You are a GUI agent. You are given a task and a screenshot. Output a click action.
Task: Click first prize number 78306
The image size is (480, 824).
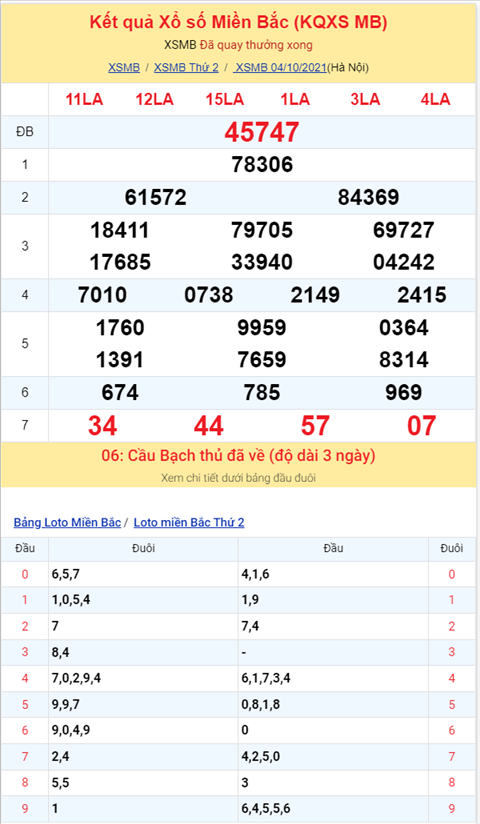[x=262, y=164]
